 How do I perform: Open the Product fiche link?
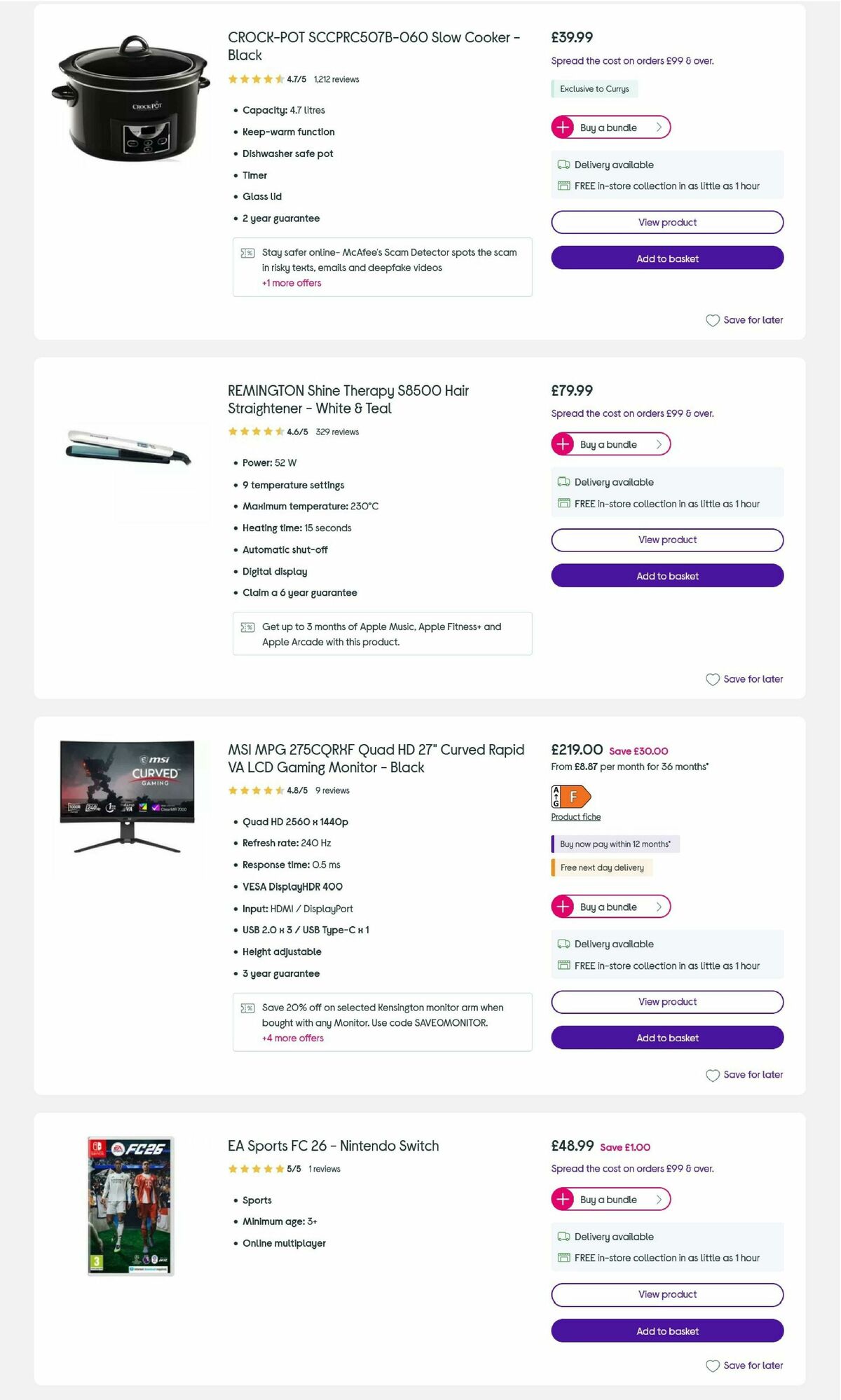tap(575, 817)
